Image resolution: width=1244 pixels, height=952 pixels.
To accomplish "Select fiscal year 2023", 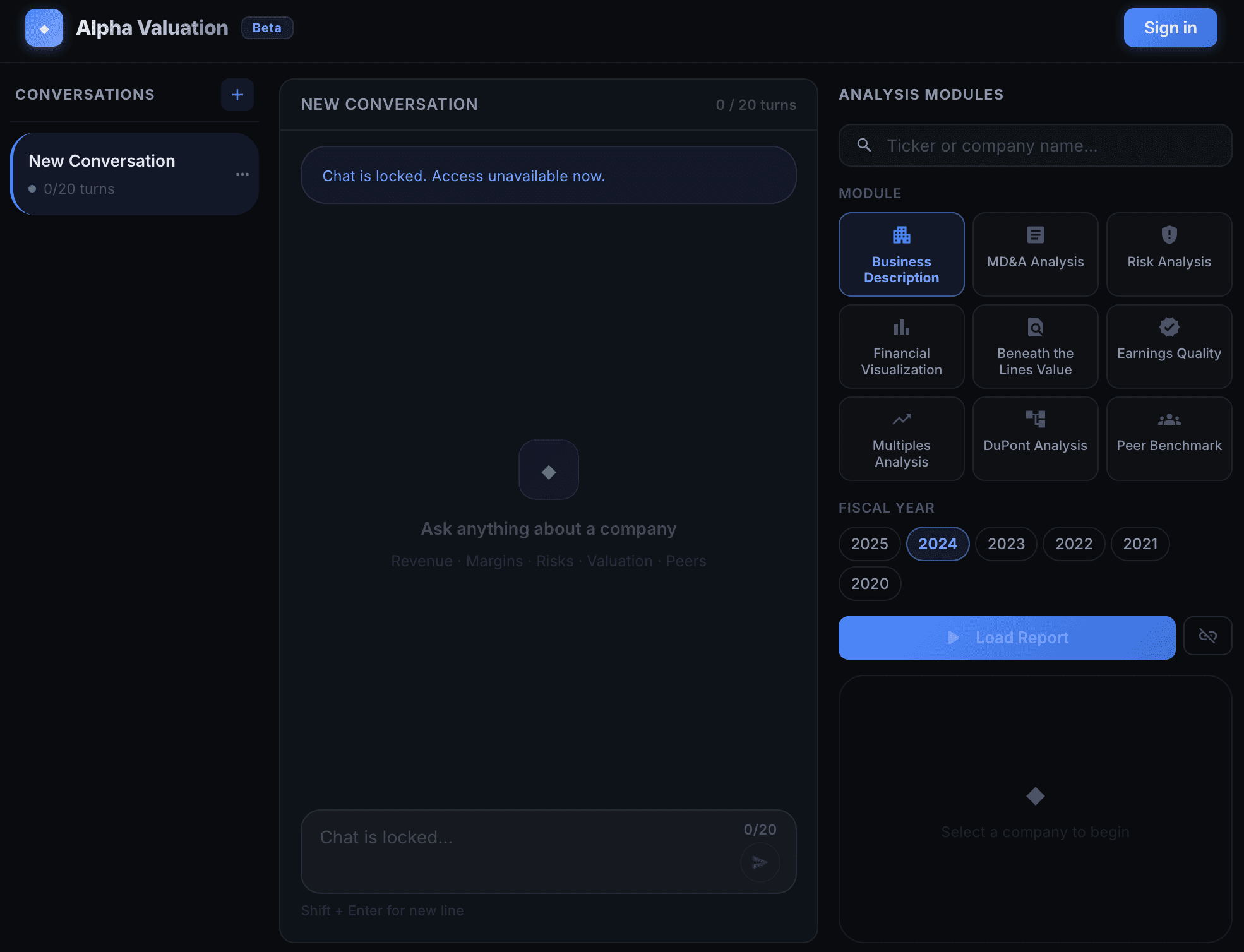I will [x=1006, y=544].
